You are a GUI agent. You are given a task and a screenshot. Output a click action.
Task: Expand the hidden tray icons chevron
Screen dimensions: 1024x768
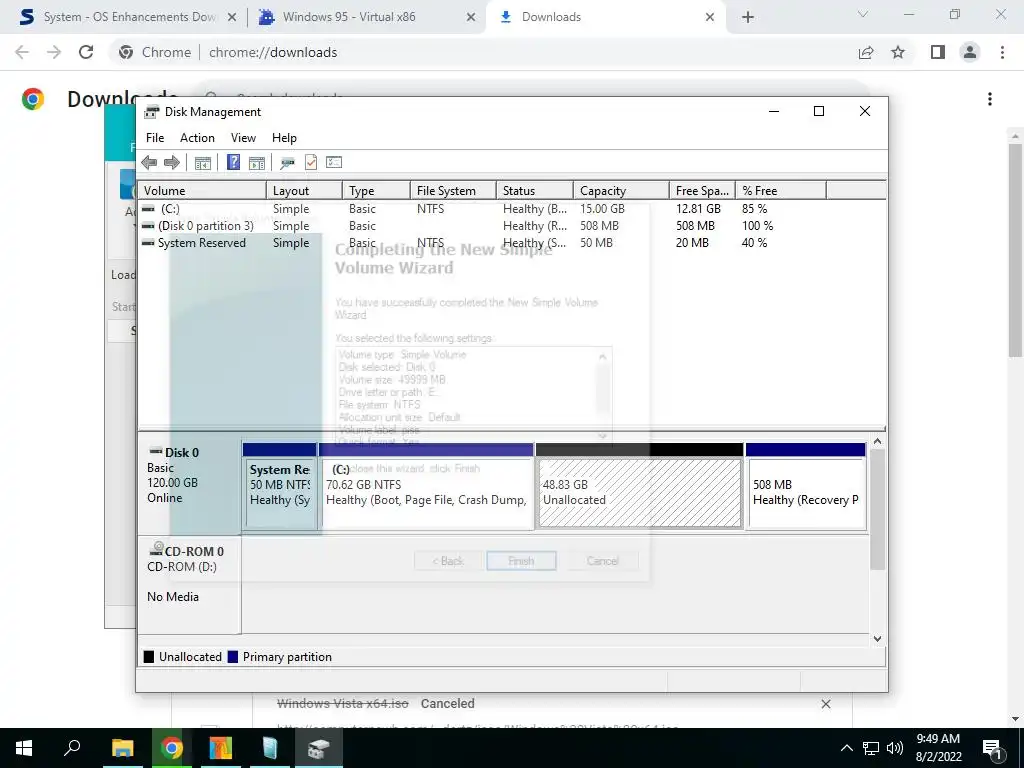tap(846, 748)
